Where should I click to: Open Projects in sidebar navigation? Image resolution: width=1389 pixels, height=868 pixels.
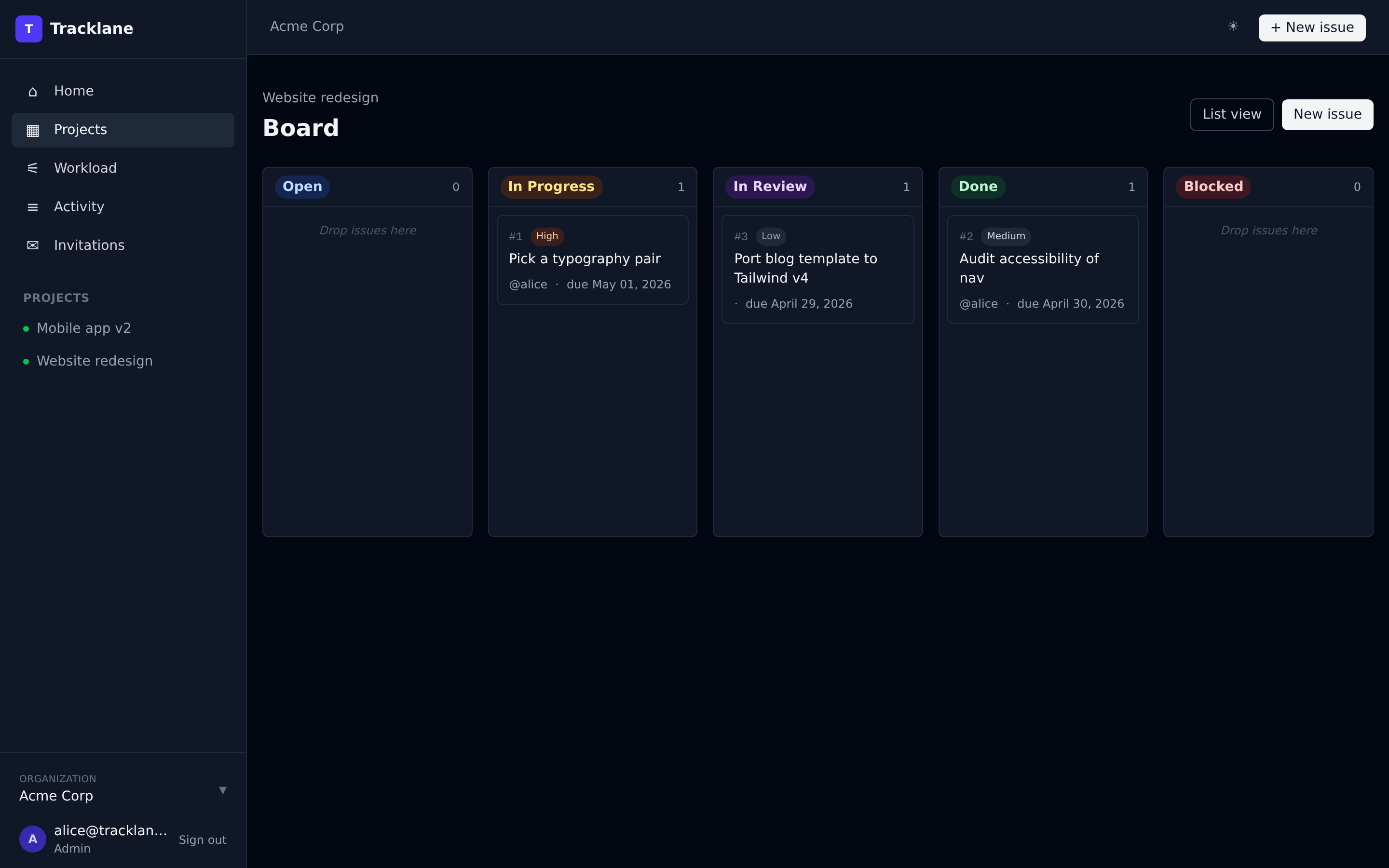pos(123,130)
